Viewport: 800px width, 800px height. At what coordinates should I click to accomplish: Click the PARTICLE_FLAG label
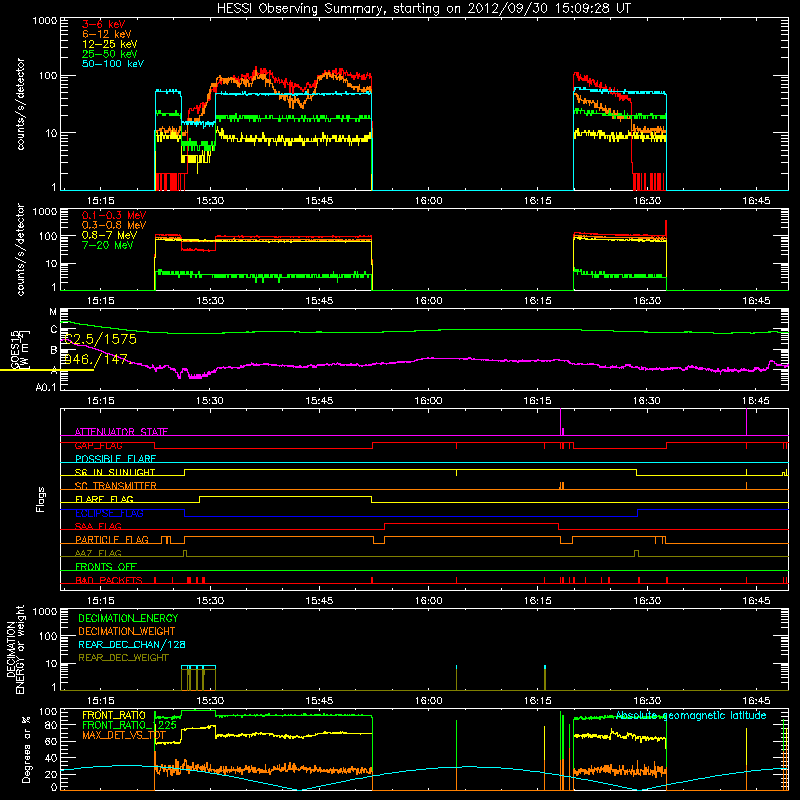point(112,540)
